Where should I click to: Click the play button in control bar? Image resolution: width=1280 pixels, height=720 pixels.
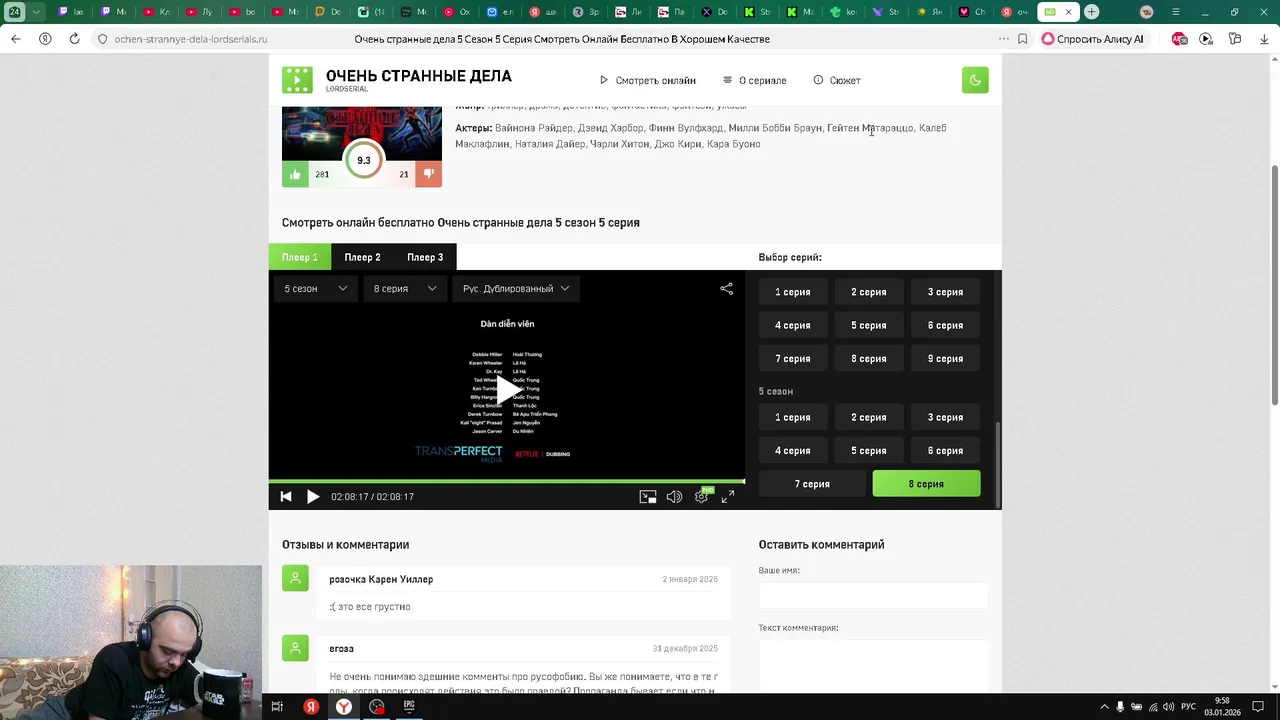[312, 497]
